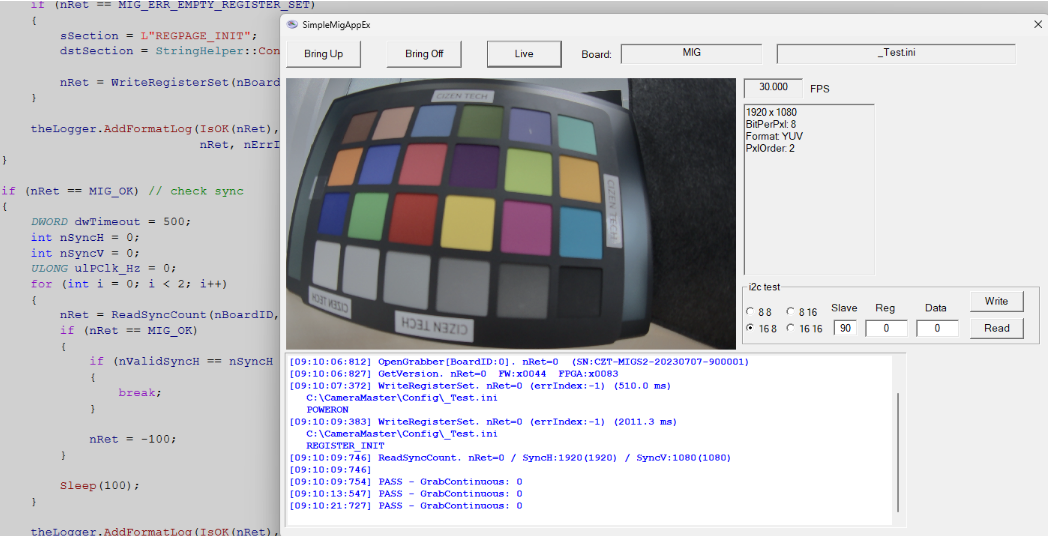Click the _Test.ini file name field

(x=896, y=53)
